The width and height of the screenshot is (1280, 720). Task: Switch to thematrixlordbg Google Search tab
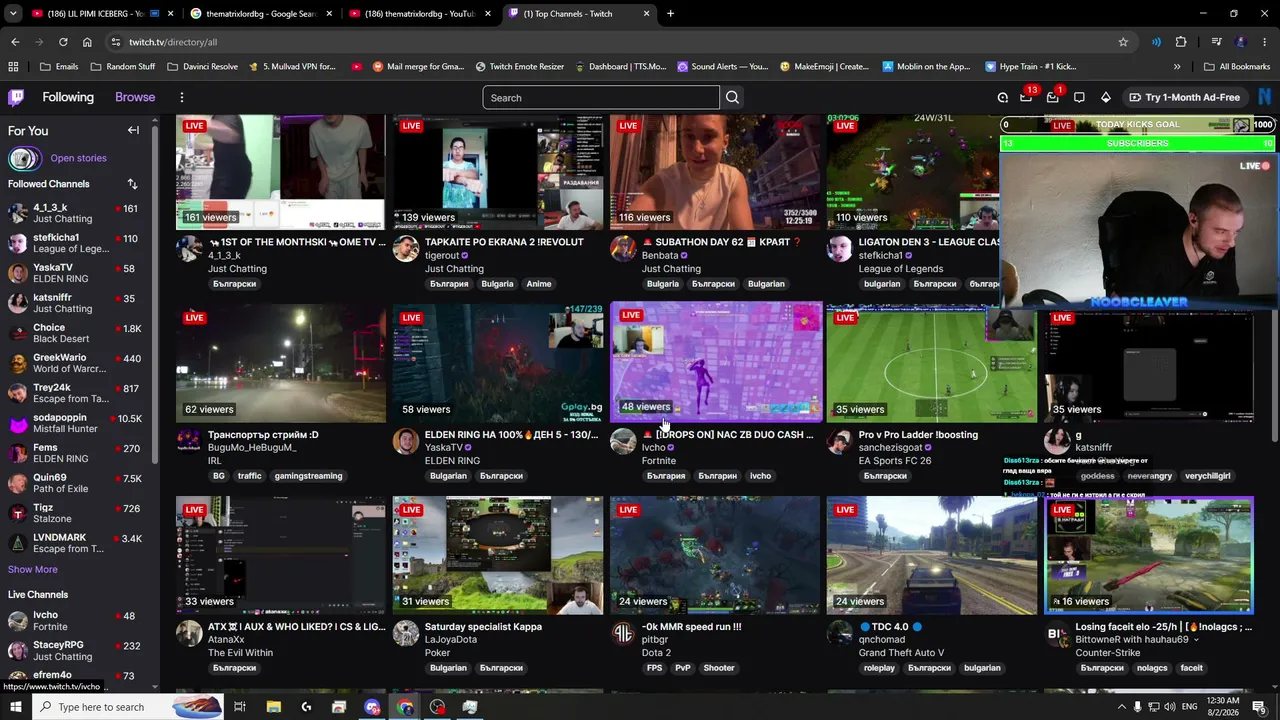260,14
